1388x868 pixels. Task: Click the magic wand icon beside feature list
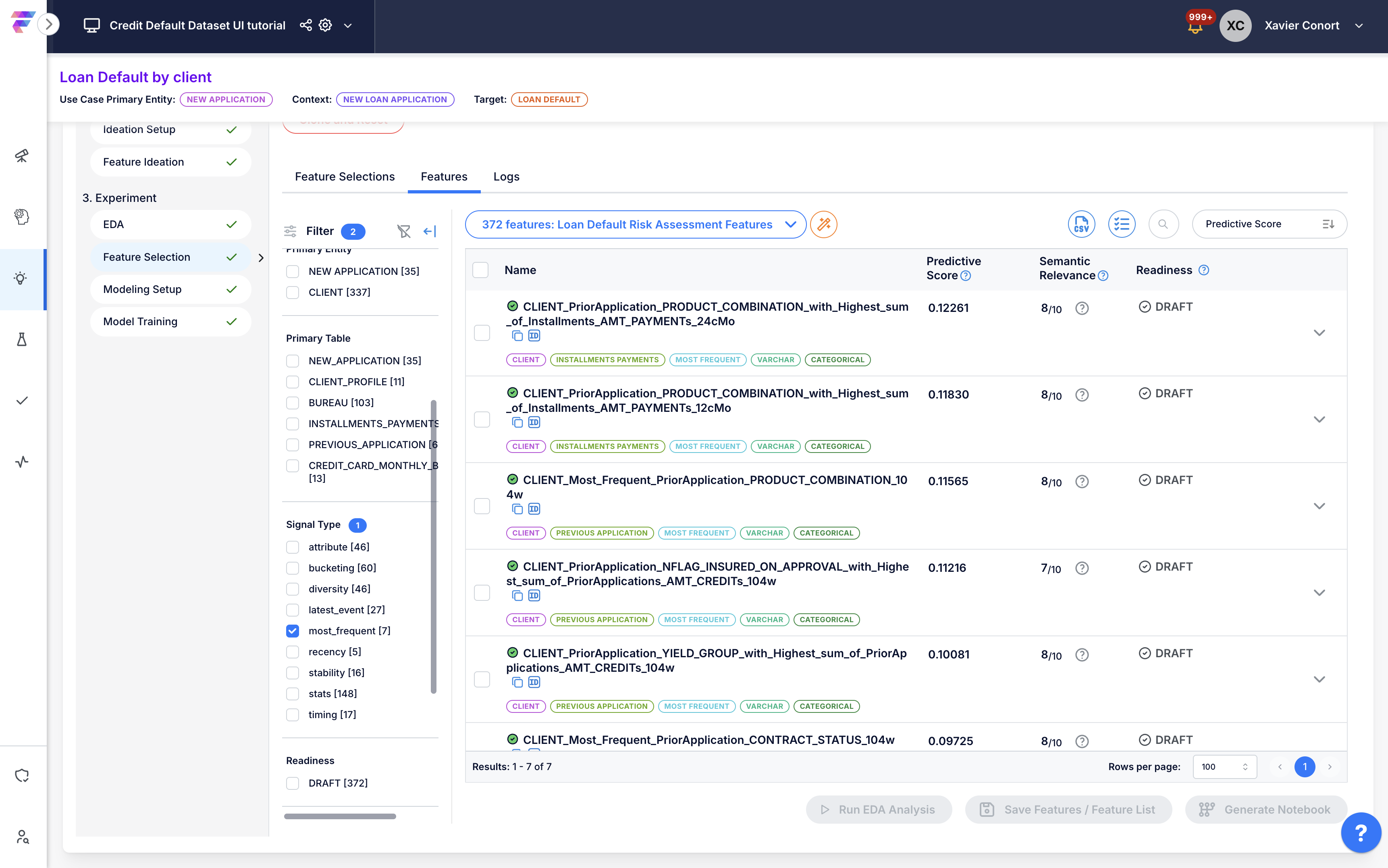[824, 224]
